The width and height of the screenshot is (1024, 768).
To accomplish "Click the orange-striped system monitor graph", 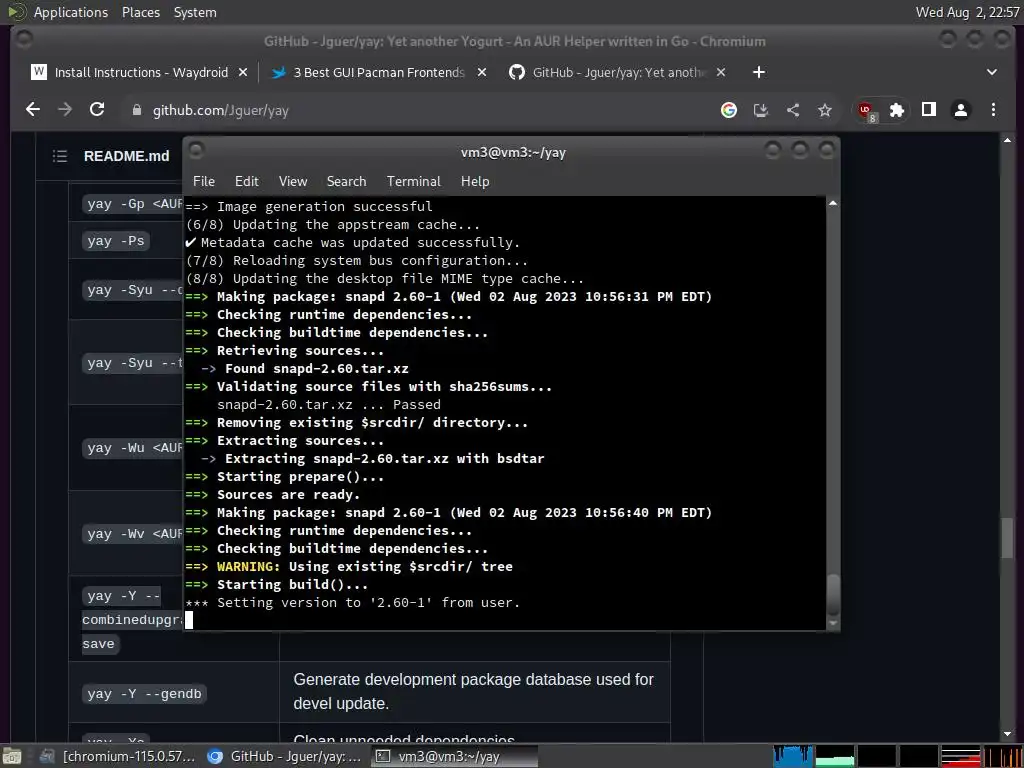I will (x=1002, y=756).
